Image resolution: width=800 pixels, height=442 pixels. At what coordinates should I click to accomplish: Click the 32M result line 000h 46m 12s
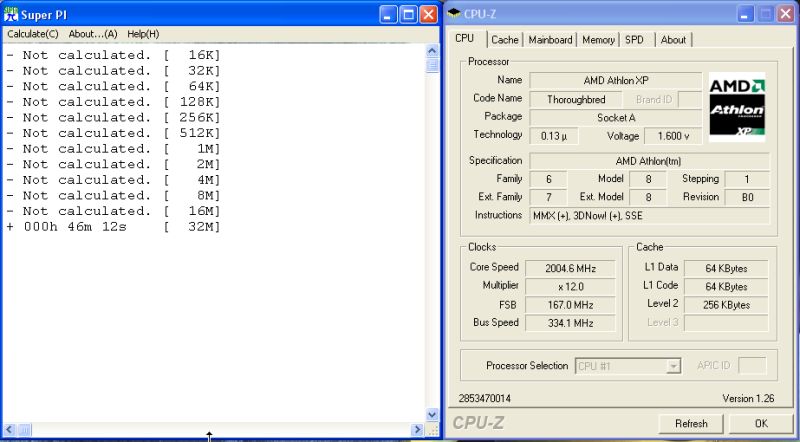pyautogui.click(x=113, y=227)
